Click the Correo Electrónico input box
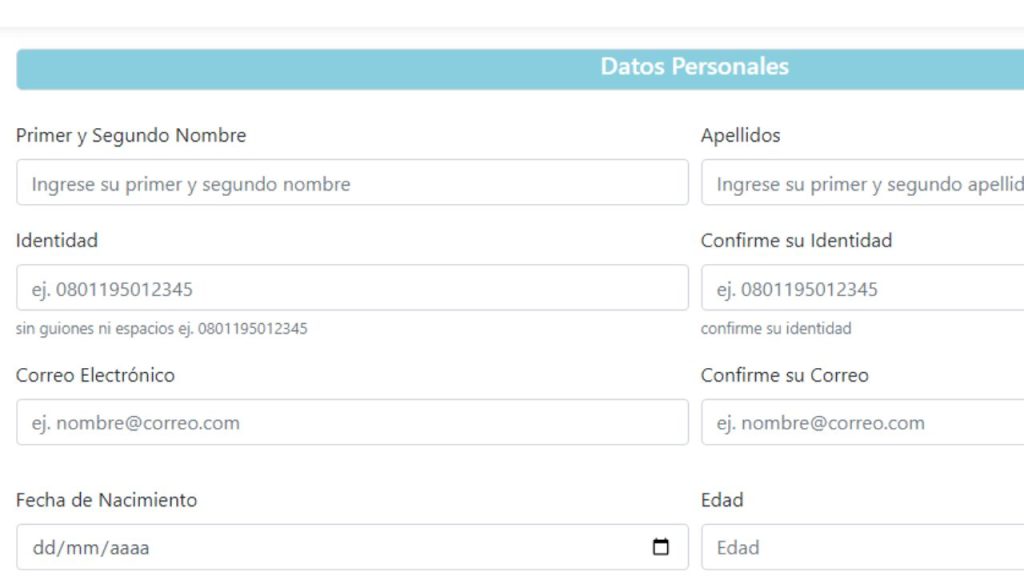 [x=350, y=422]
